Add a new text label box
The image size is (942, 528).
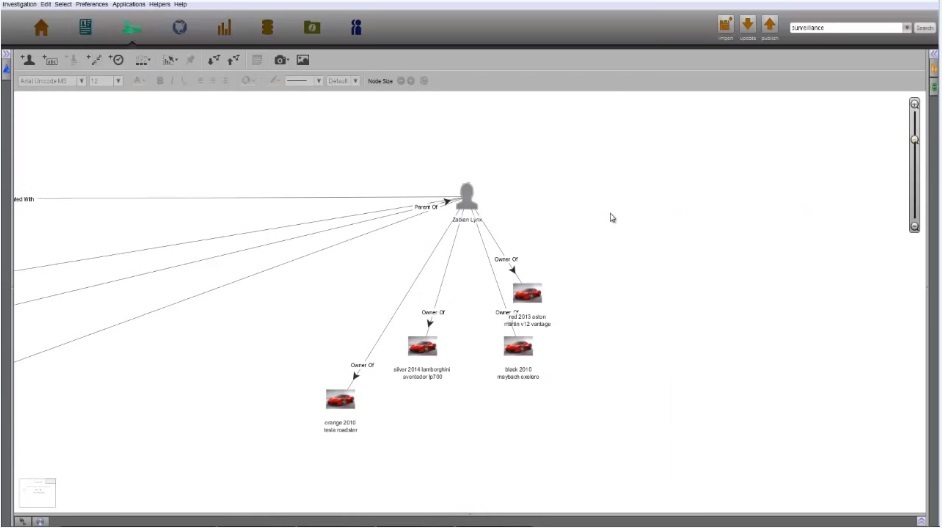pyautogui.click(x=50, y=60)
